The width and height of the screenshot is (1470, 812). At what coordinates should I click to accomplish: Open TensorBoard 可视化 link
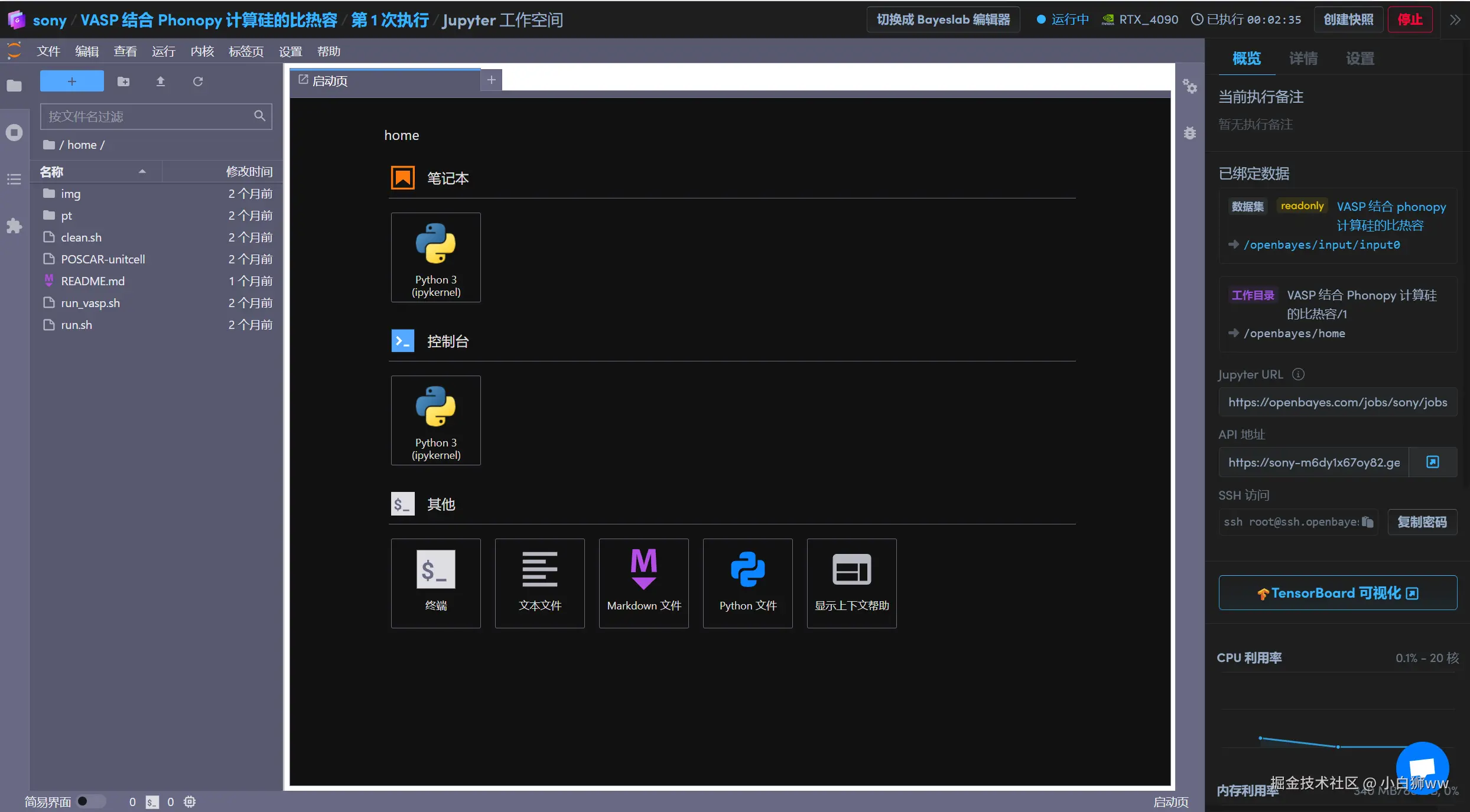tap(1337, 593)
